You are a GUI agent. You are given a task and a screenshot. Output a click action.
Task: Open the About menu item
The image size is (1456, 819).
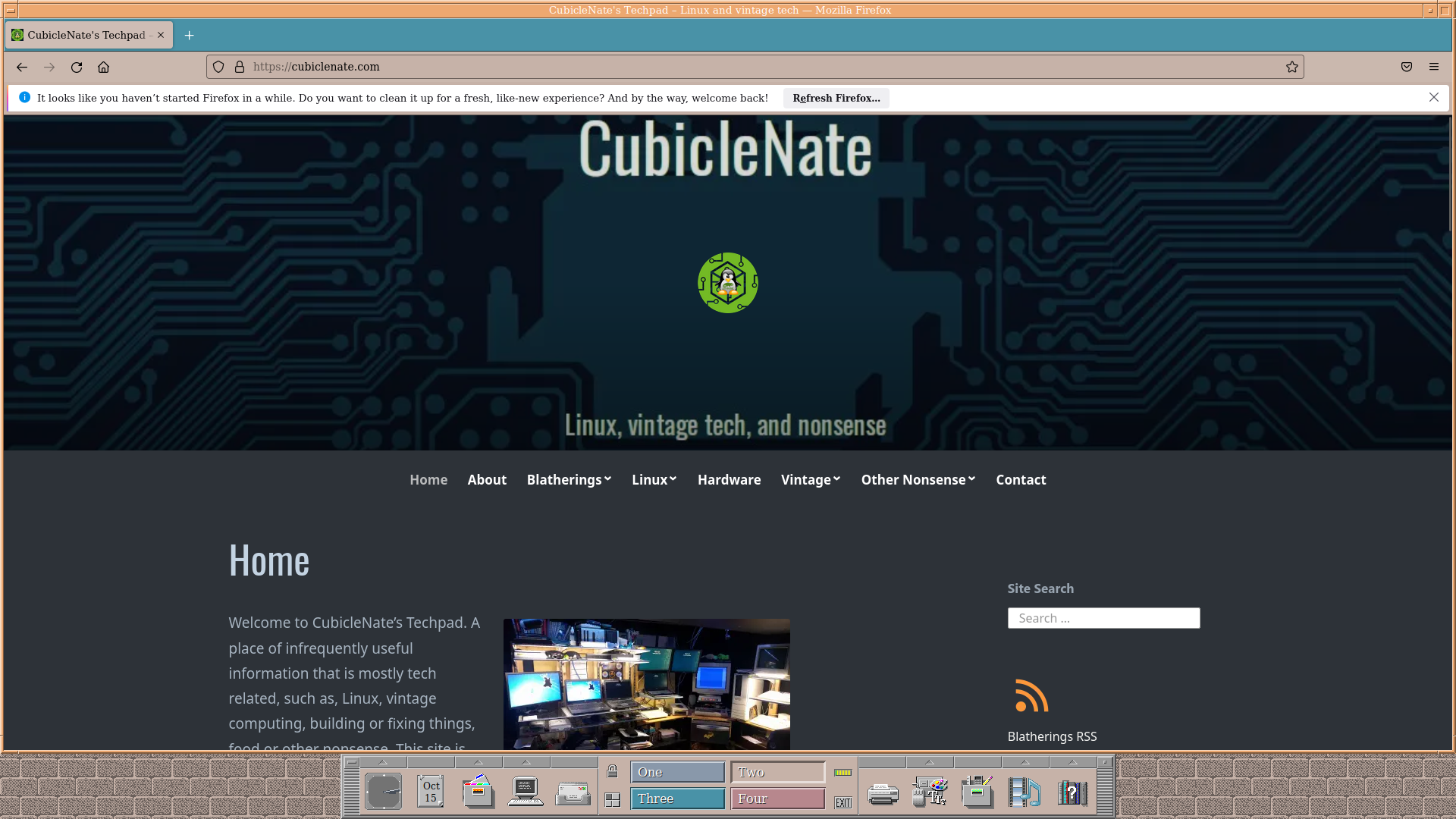pos(487,479)
